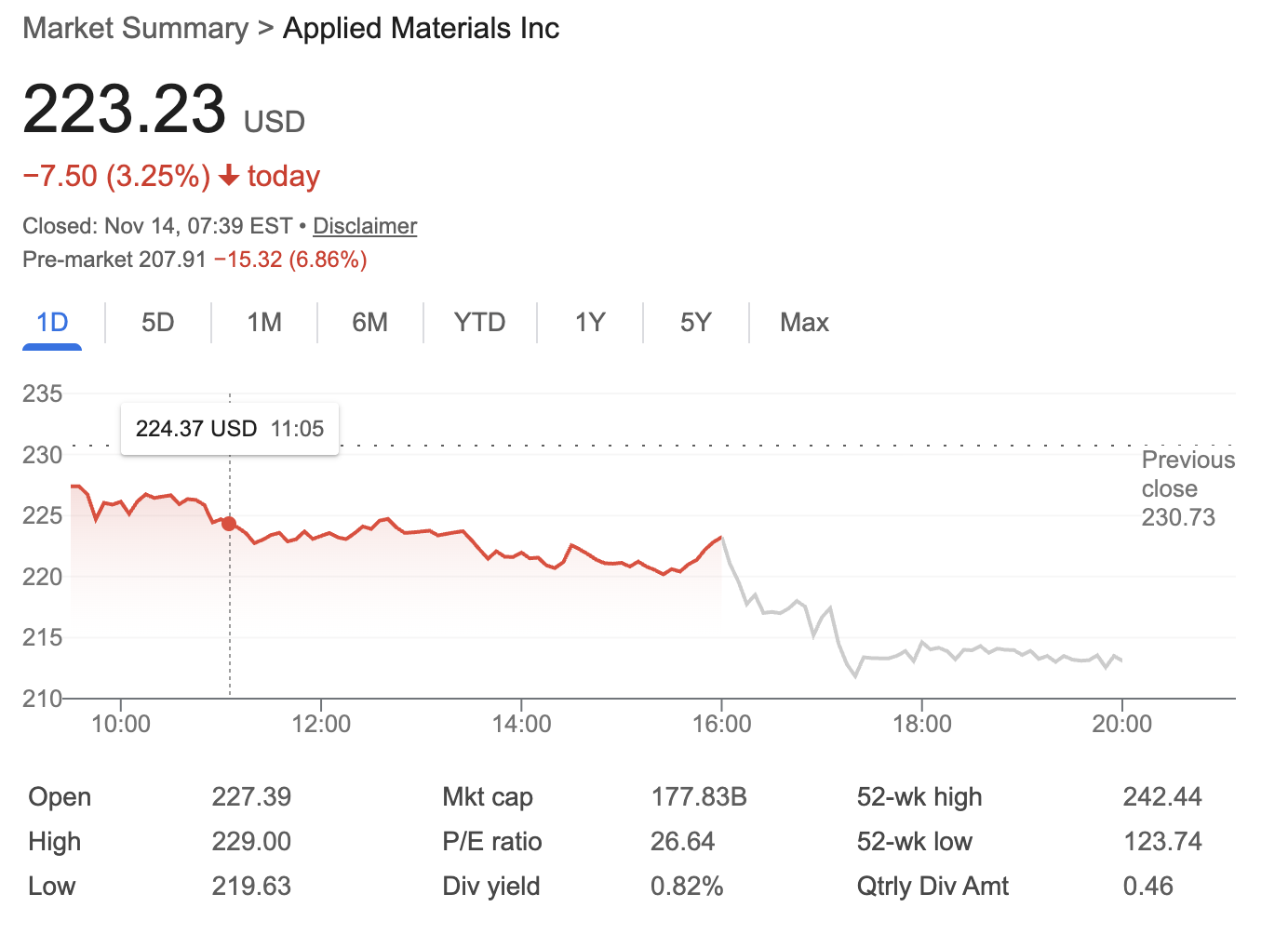Select the highlighted 11:05 data point

229,523
